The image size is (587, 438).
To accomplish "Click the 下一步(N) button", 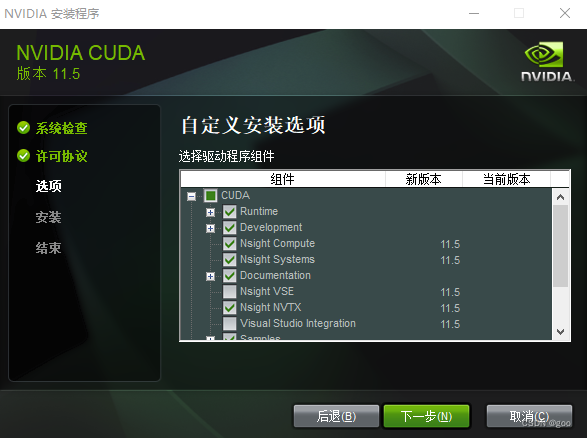I will (426, 416).
